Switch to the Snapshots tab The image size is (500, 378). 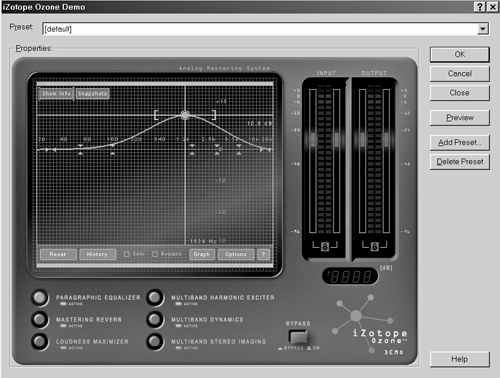pos(92,94)
